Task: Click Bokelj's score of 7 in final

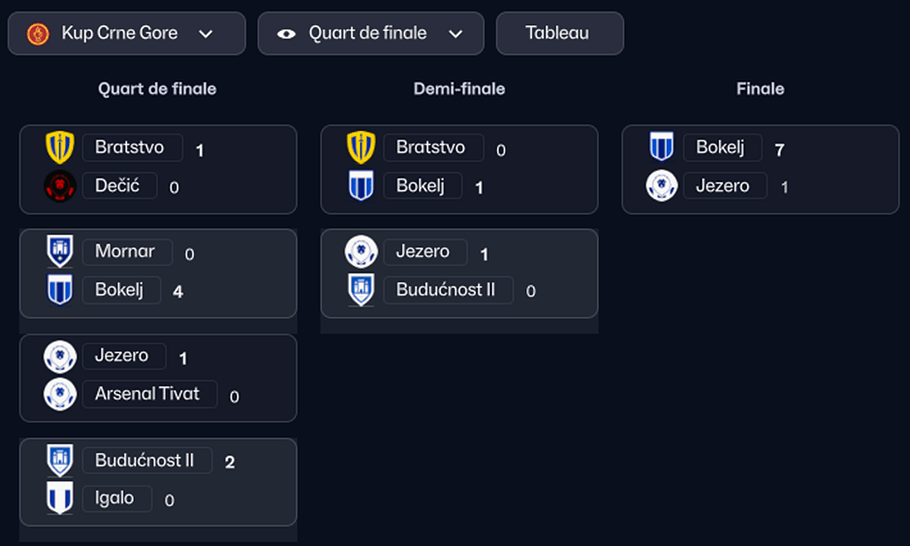Action: [780, 150]
